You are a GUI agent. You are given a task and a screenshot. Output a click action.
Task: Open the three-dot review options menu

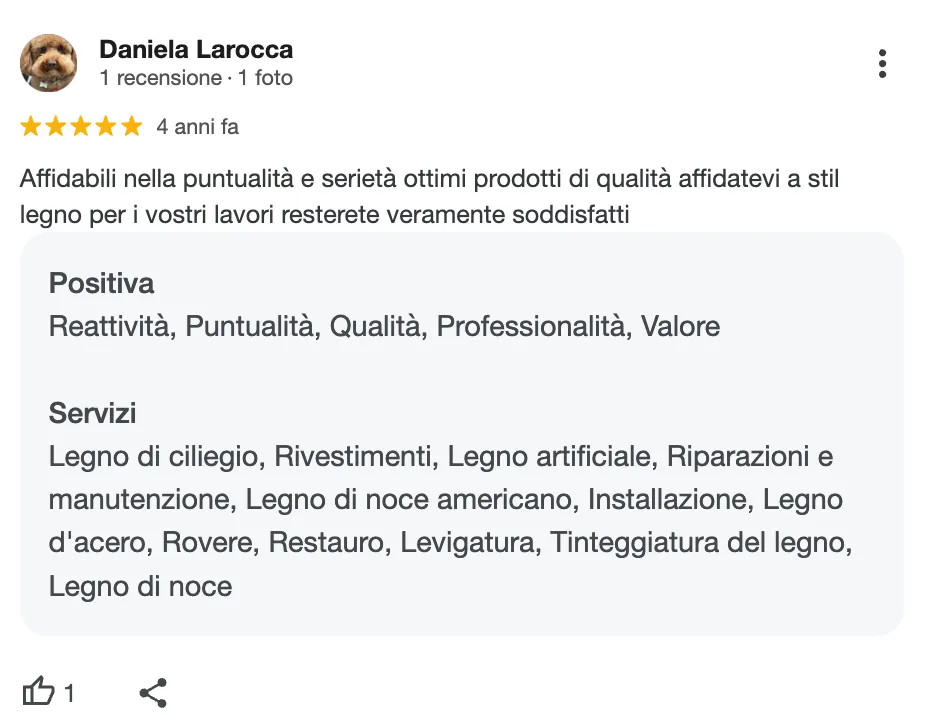882,63
